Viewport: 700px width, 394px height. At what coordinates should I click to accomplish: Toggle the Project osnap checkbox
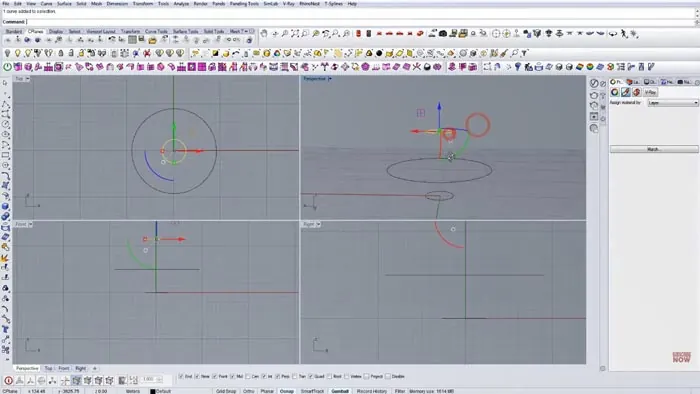367,377
